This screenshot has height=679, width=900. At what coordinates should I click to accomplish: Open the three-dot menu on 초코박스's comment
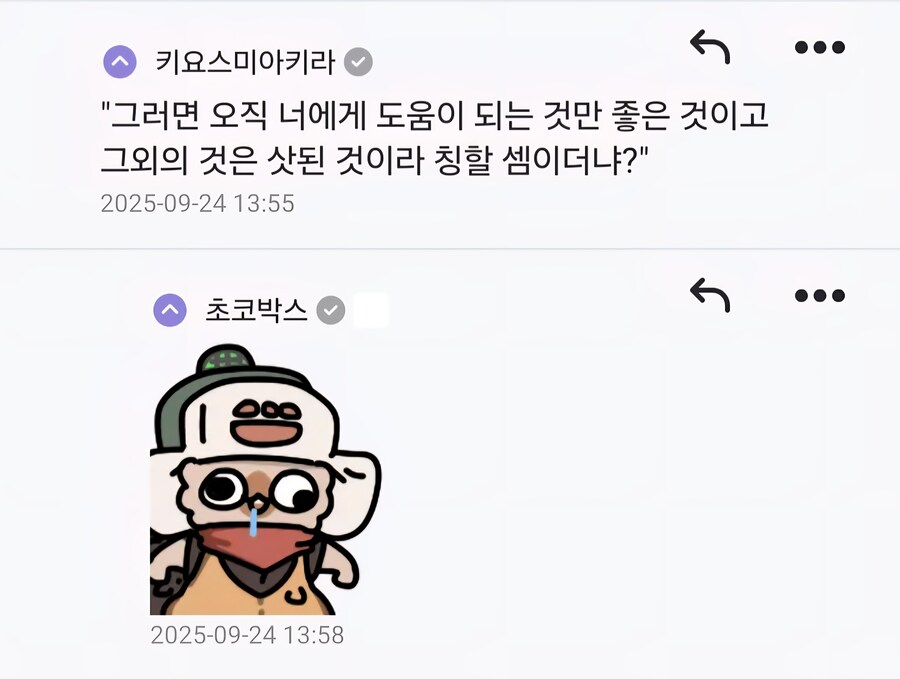pyautogui.click(x=820, y=296)
